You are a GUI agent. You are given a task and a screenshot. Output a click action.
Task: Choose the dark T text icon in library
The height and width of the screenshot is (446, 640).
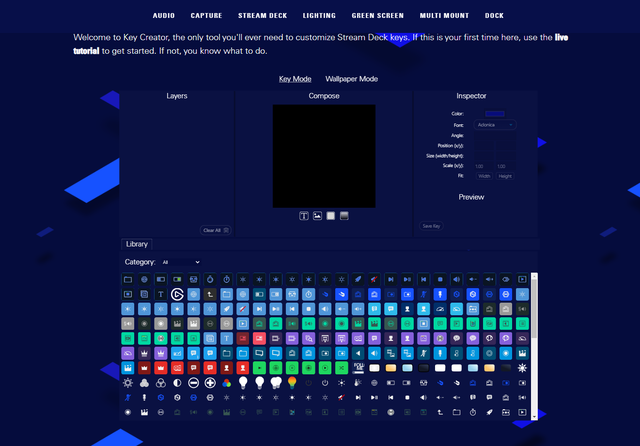[161, 294]
